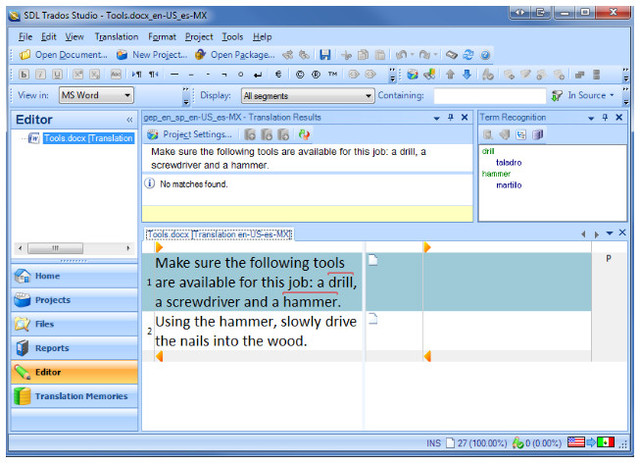Click the blue Help question mark icon

coord(485,55)
